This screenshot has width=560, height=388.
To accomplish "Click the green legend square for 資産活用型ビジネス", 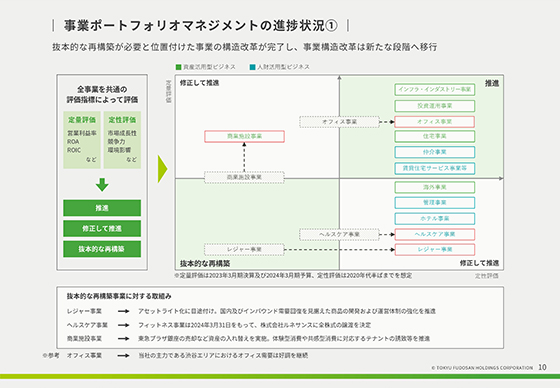I will (x=179, y=67).
